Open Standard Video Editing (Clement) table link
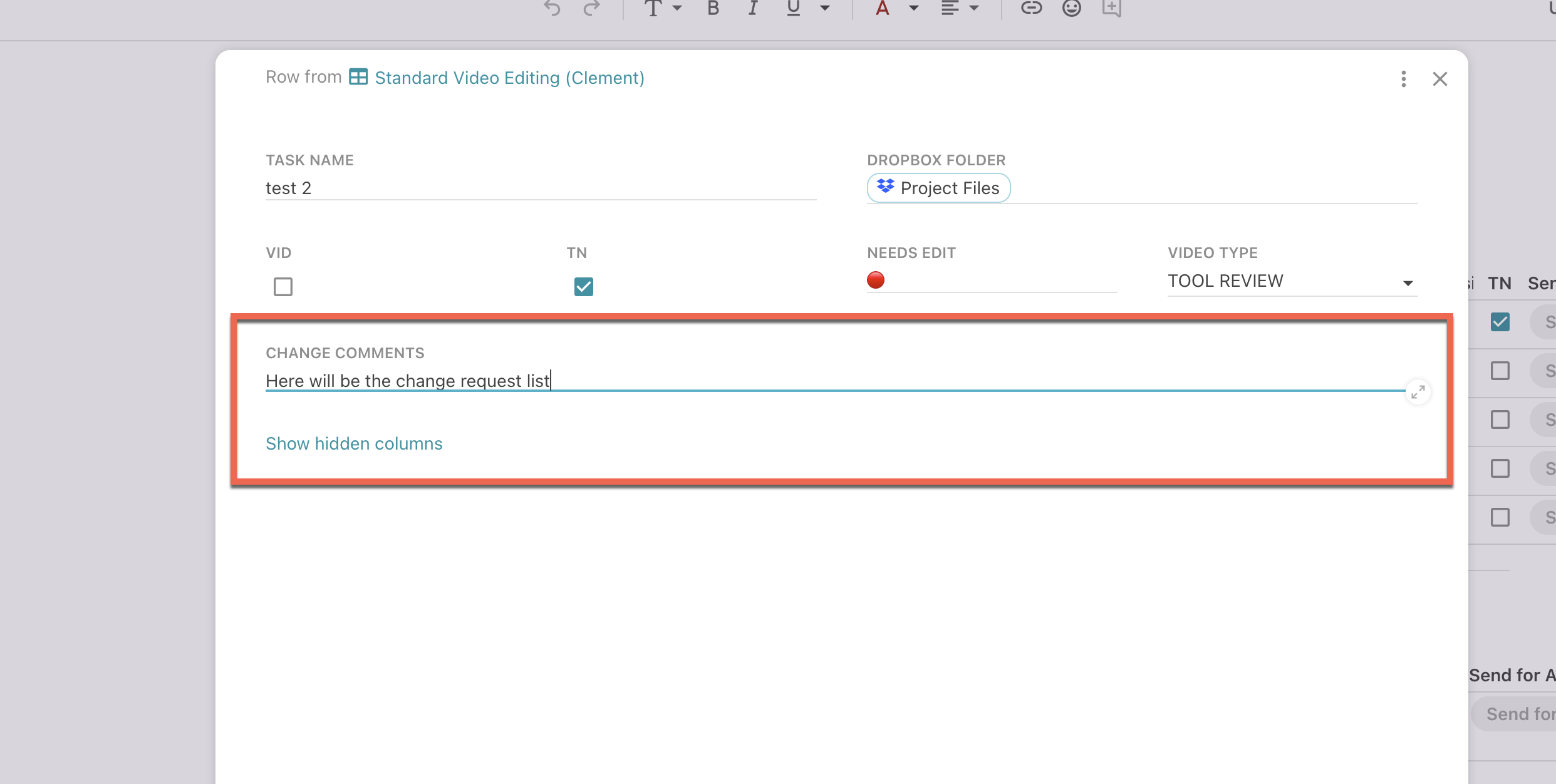 [x=509, y=78]
